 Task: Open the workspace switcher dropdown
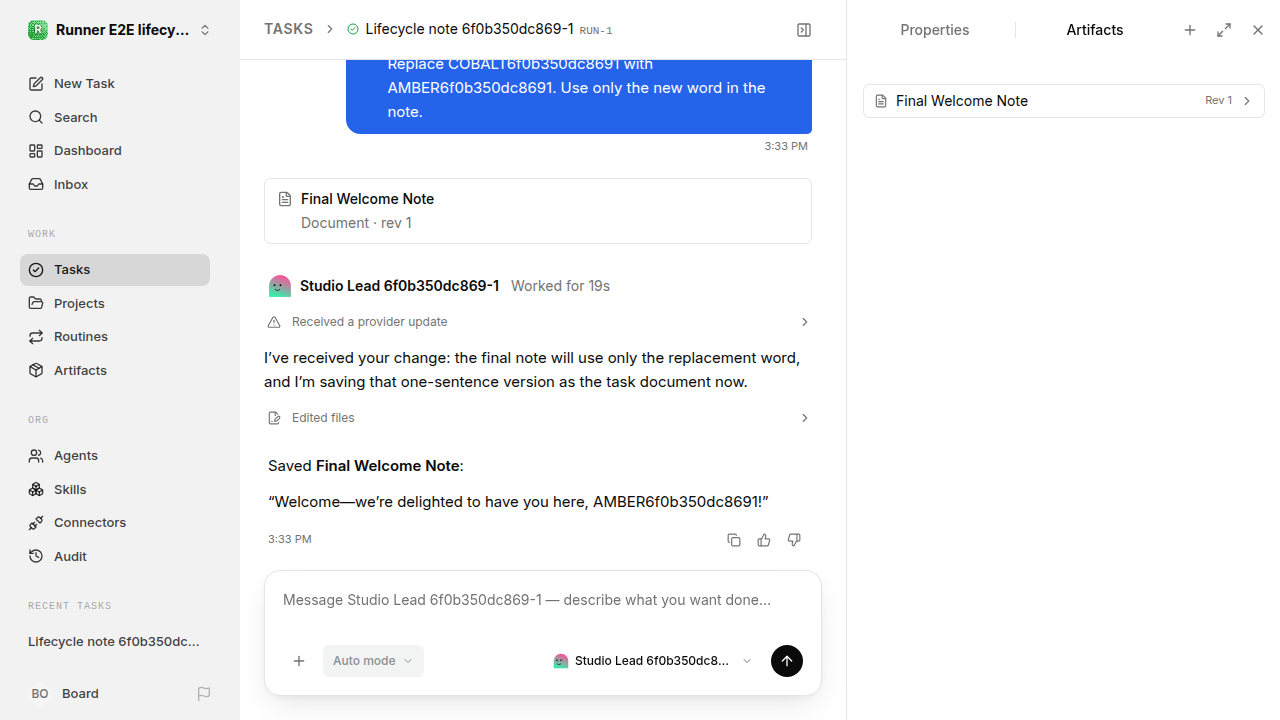tap(120, 30)
